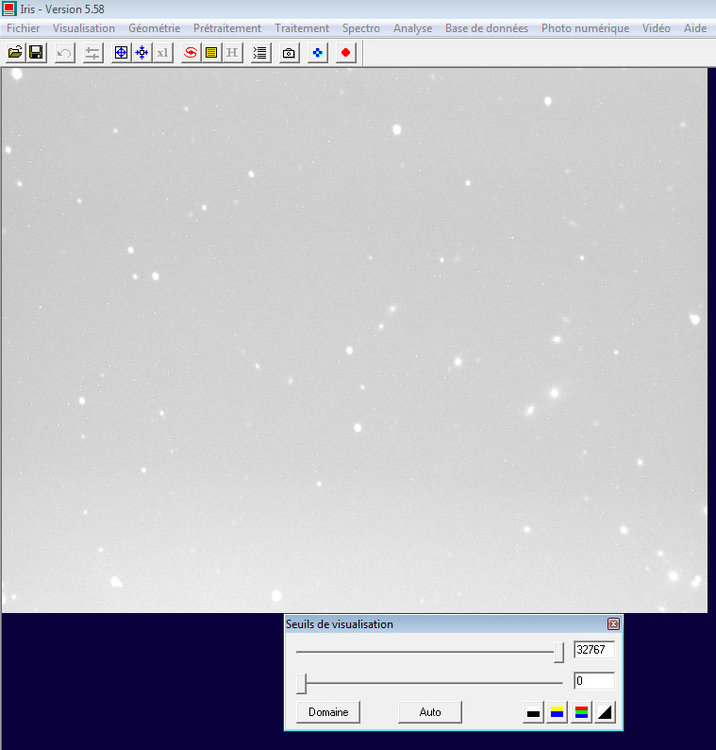Image resolution: width=716 pixels, height=750 pixels.
Task: Click the Iris application icon in title bar
Action: point(9,9)
